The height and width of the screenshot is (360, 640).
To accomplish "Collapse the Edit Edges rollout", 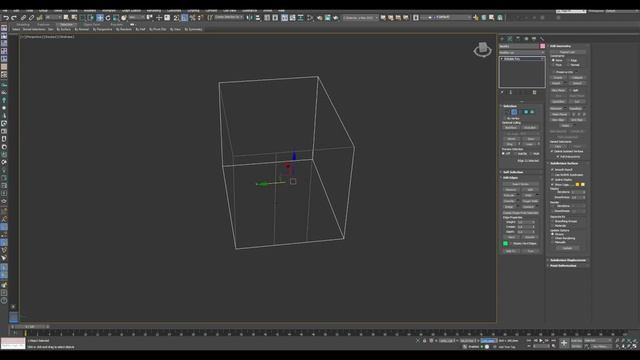I will point(510,178).
